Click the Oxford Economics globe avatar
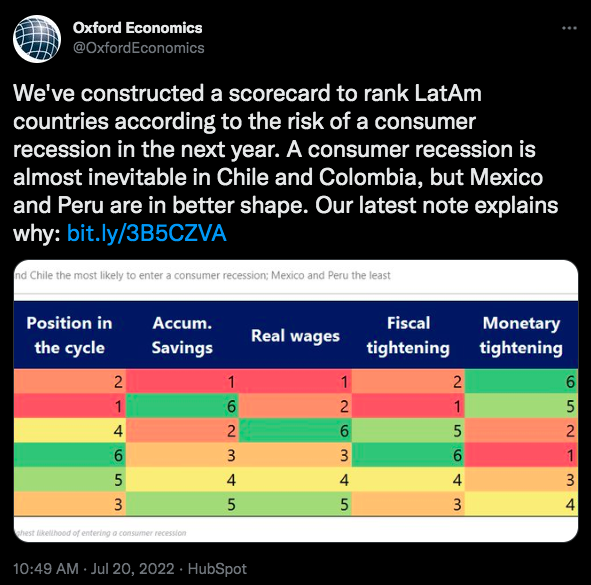The height and width of the screenshot is (585, 591). tap(37, 38)
